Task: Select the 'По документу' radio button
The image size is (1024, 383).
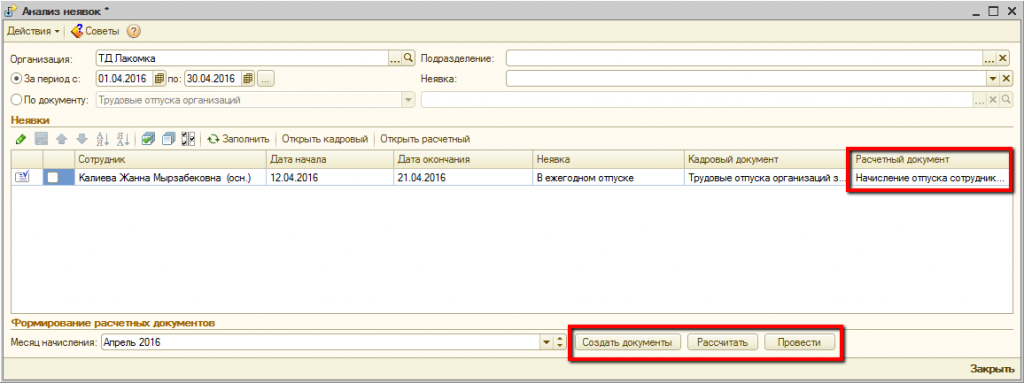Action: (16, 100)
